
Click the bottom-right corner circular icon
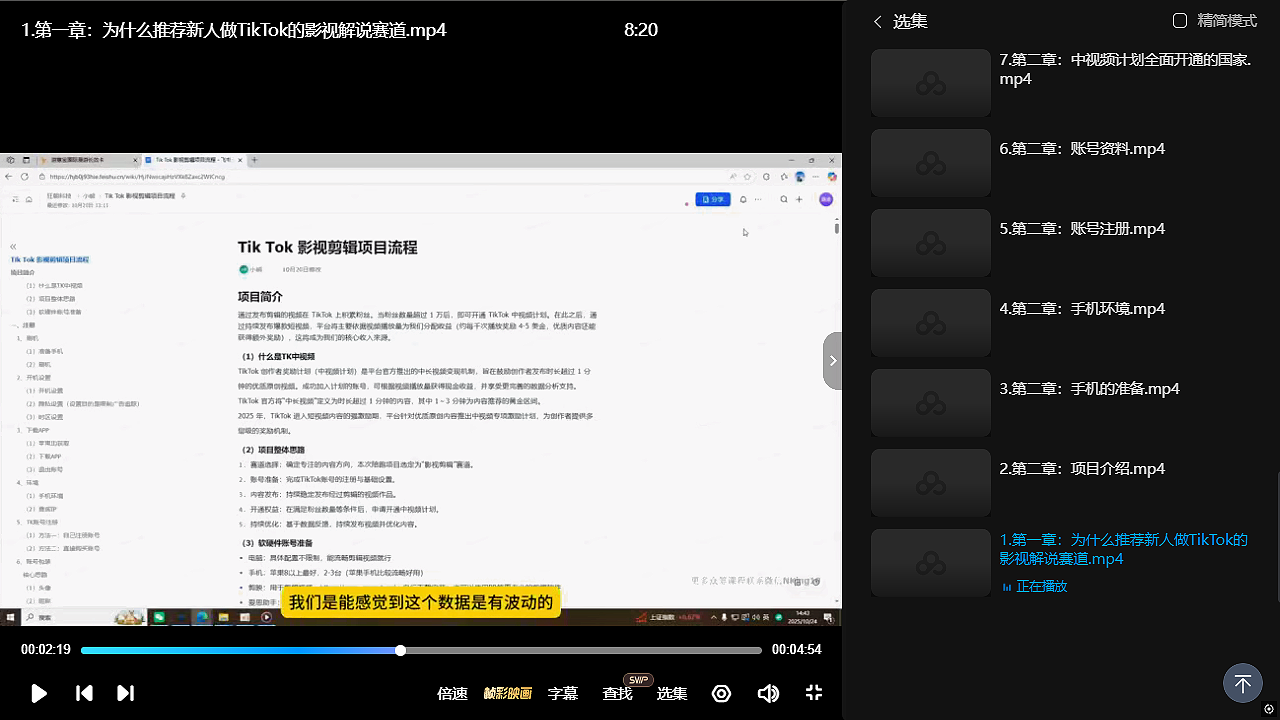pyautogui.click(x=1269, y=709)
